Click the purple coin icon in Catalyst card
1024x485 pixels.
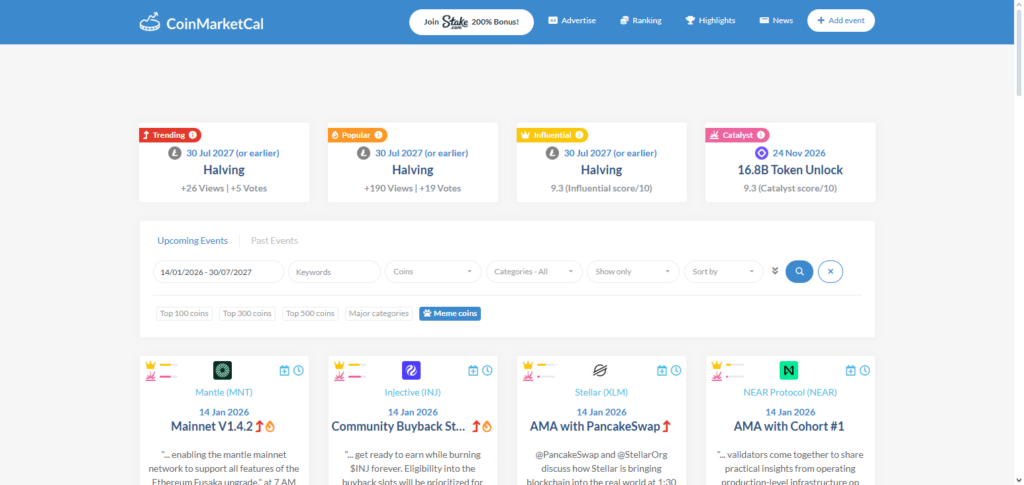pyautogui.click(x=761, y=153)
